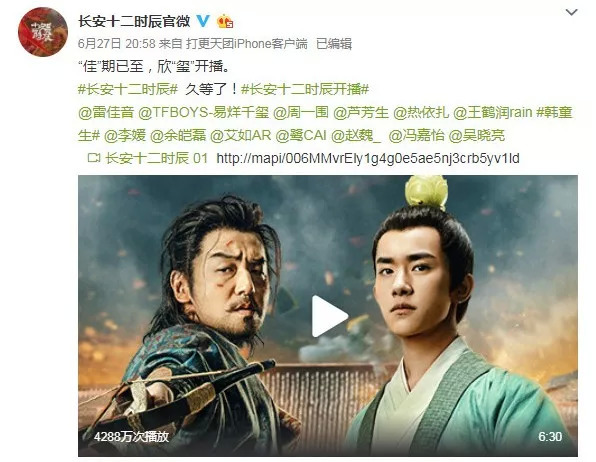The height and width of the screenshot is (462, 596).
Task: Open the hashtag #长安十二时辰开播#
Action: pyautogui.click(x=305, y=89)
